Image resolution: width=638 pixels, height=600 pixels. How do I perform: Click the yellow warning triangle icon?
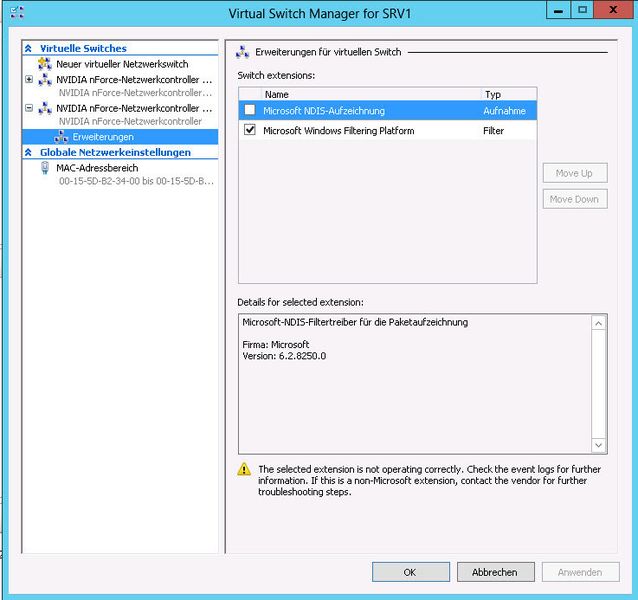(x=244, y=469)
